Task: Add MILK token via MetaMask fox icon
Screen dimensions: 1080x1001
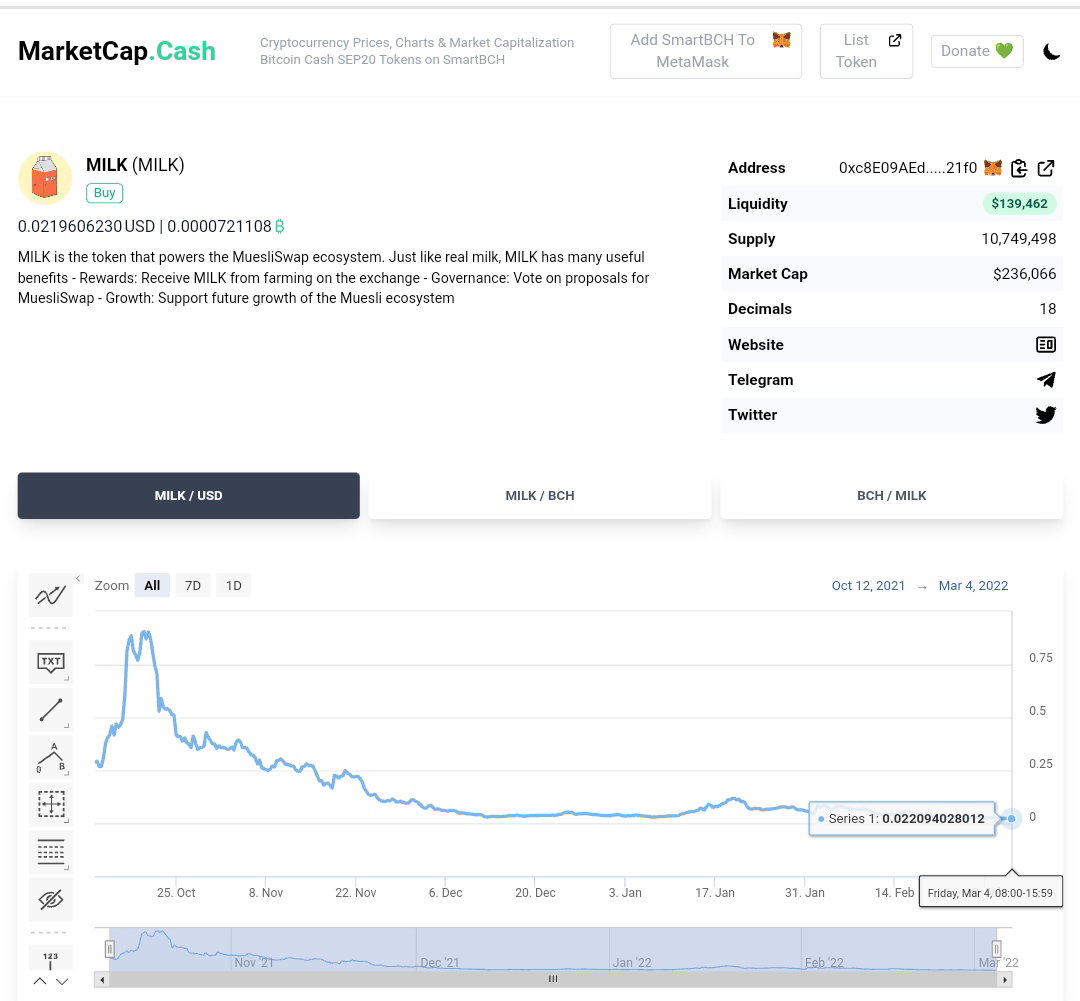Action: tap(993, 167)
